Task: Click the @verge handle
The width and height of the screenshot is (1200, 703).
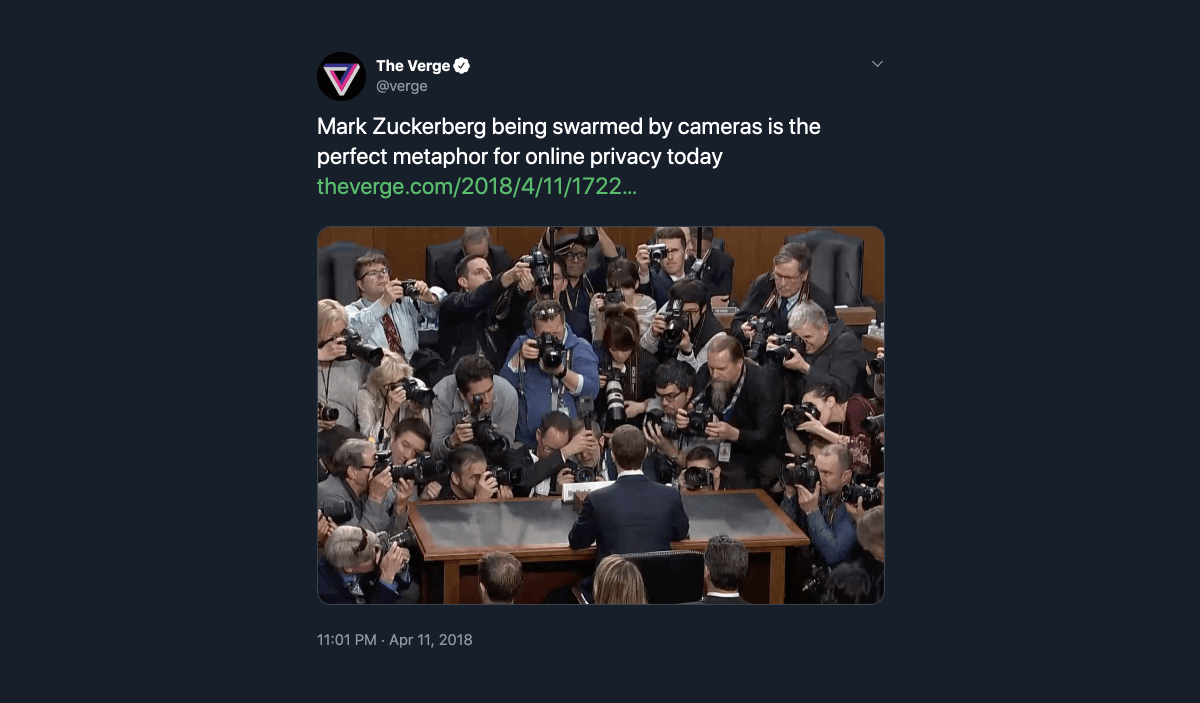Action: click(x=401, y=86)
